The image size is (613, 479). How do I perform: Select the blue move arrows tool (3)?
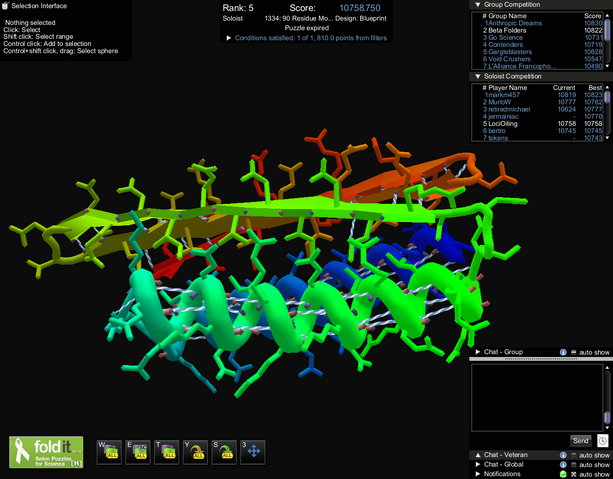pyautogui.click(x=253, y=452)
